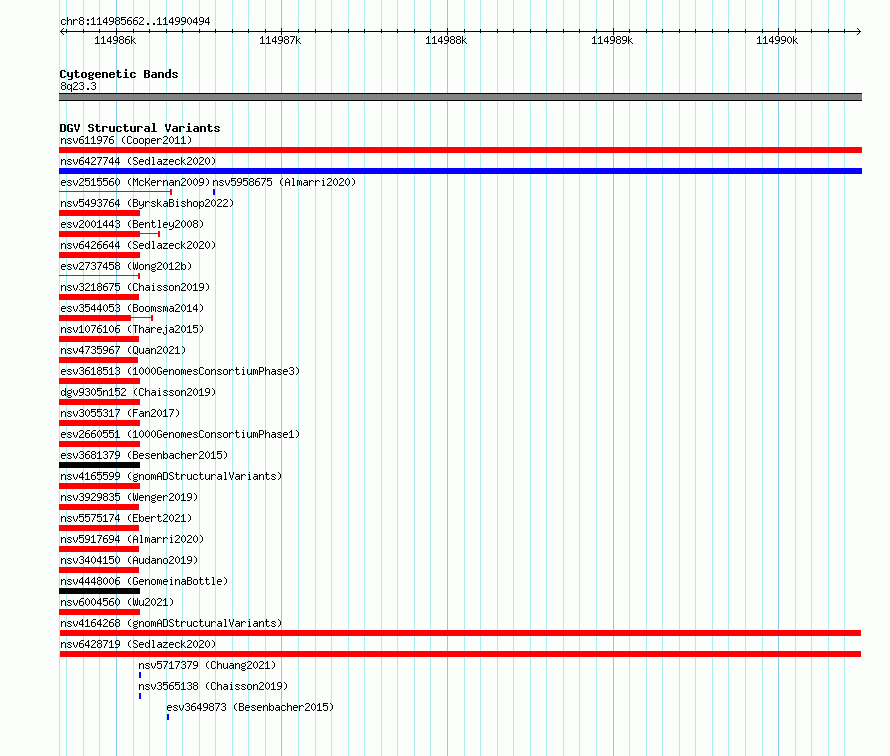The width and height of the screenshot is (890, 756).
Task: Select nsv5575174 (Ebert2021) variant label
Action: (x=126, y=518)
